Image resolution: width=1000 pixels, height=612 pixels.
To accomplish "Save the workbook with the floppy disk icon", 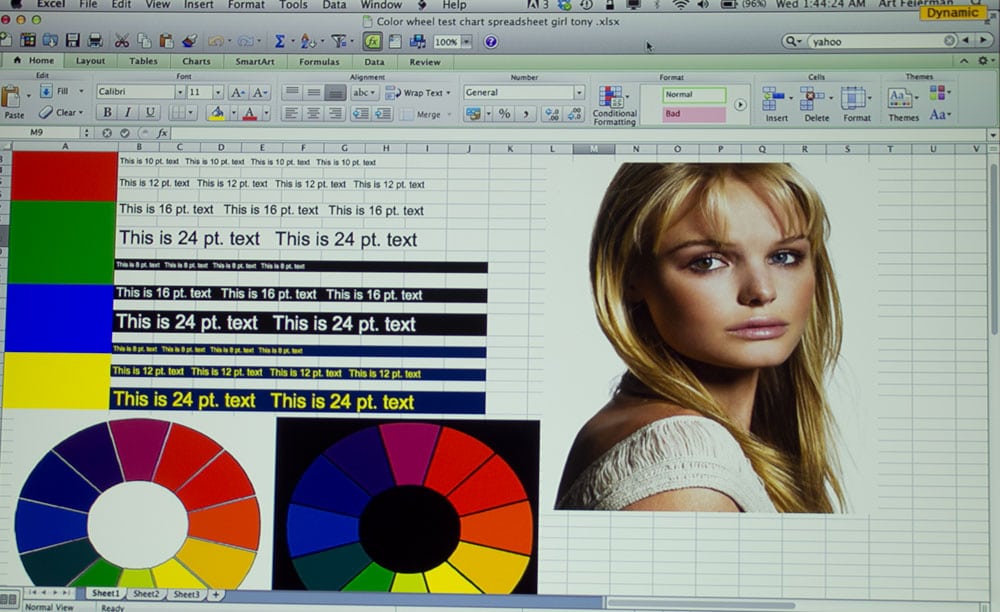I will click(x=72, y=41).
